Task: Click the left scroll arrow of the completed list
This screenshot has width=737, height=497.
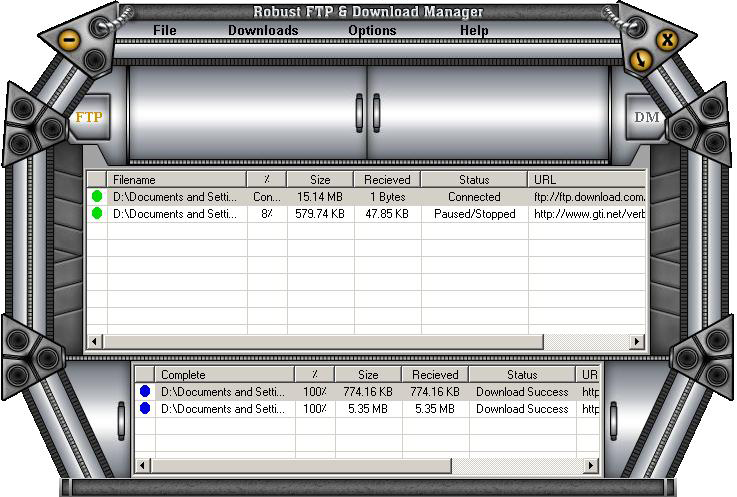Action: coord(142,465)
